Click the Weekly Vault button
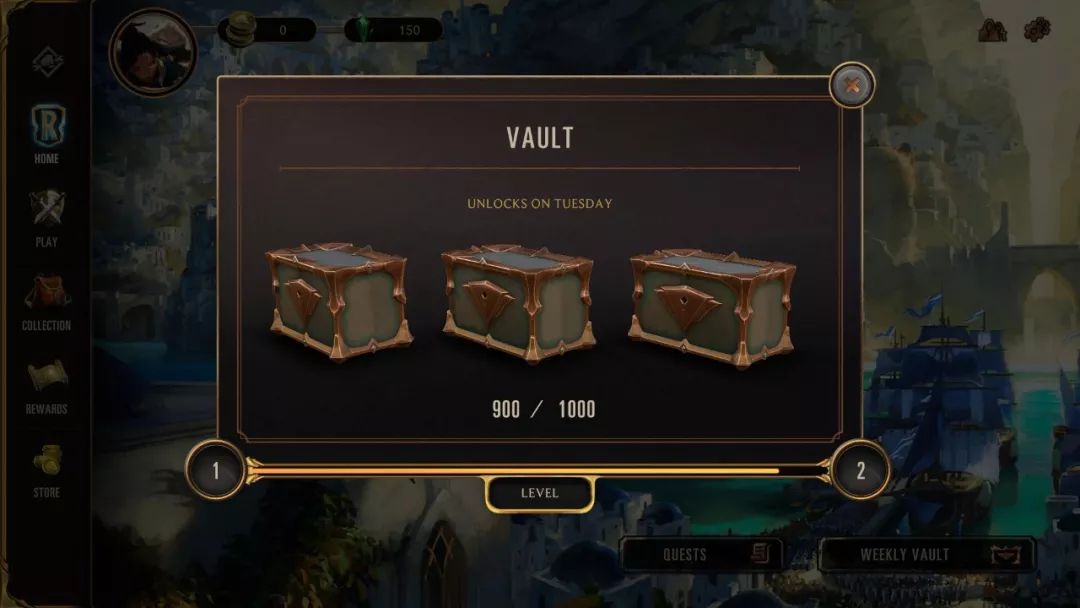The image size is (1080, 608). click(x=927, y=554)
